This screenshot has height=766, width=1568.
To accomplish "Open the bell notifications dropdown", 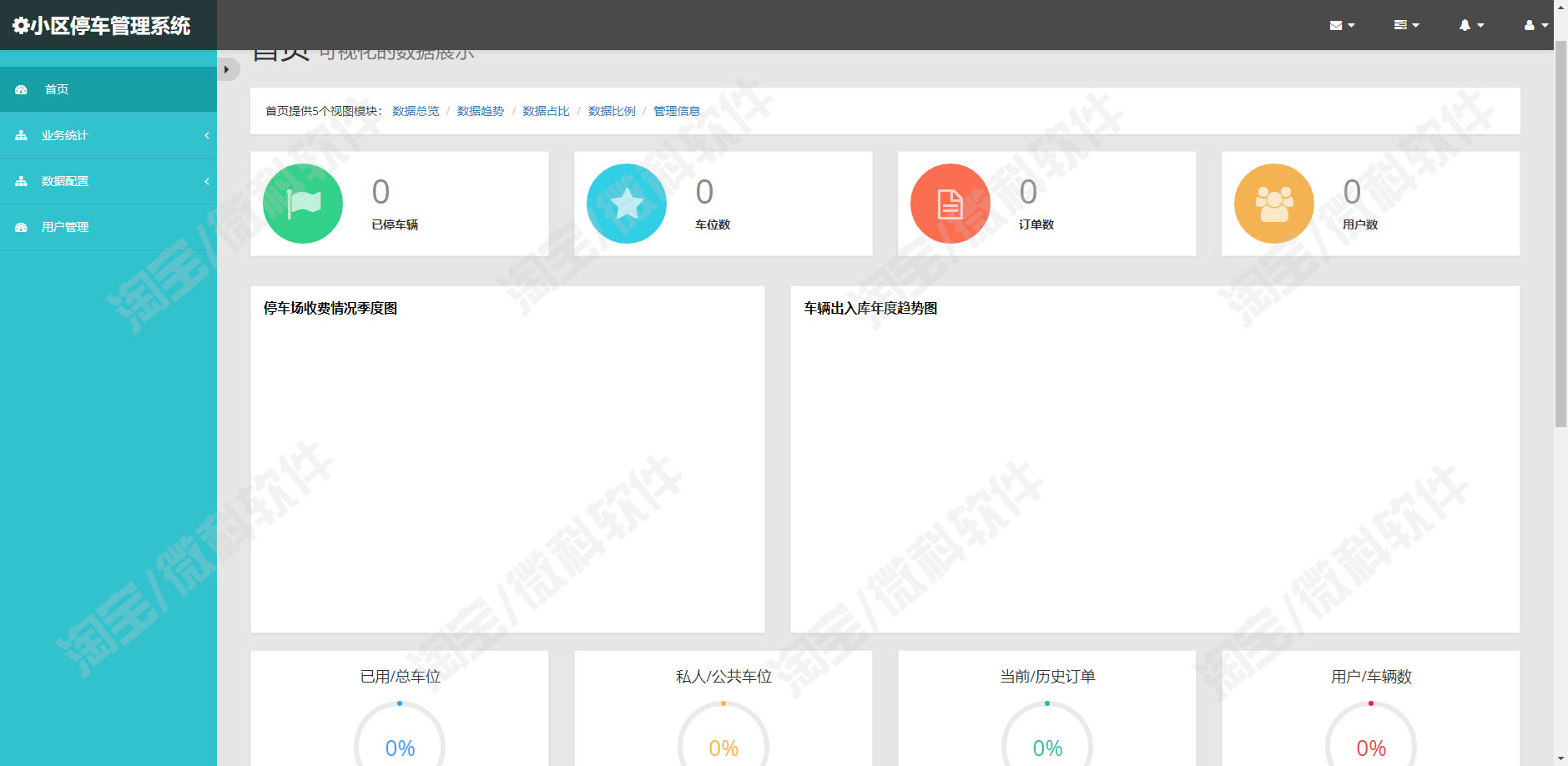I will pos(1471,25).
